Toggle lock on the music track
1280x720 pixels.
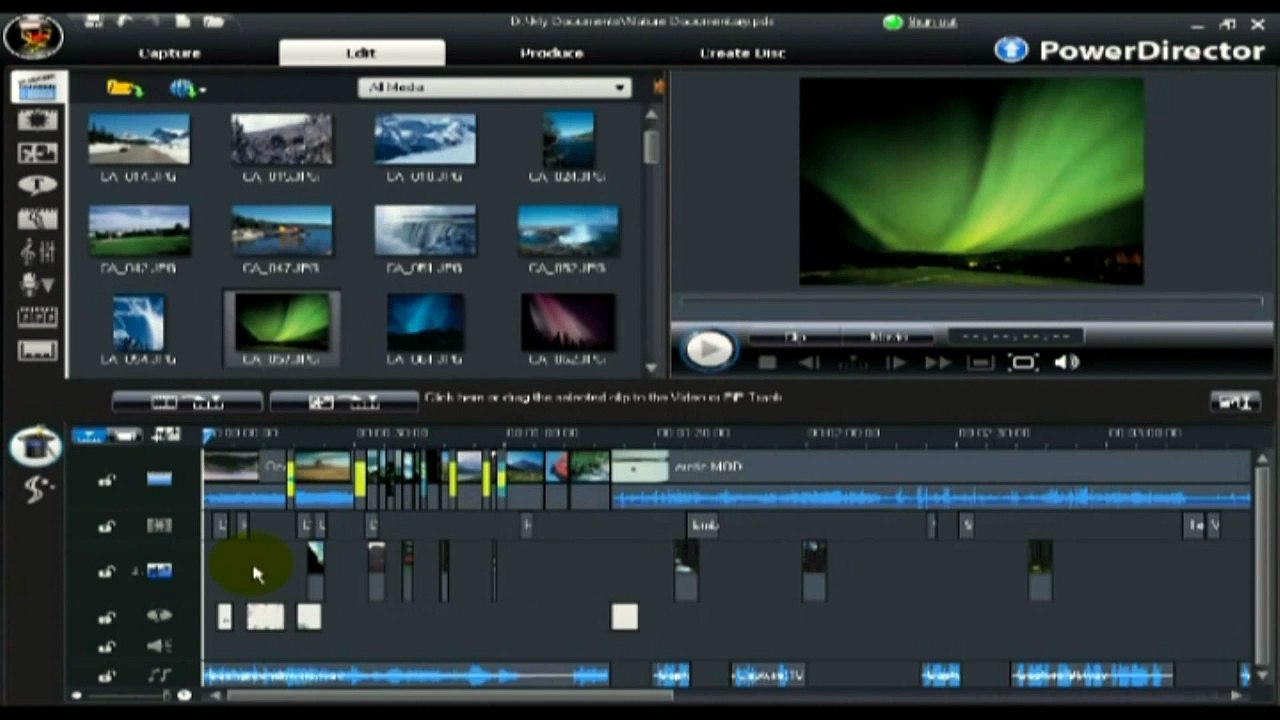pos(106,677)
